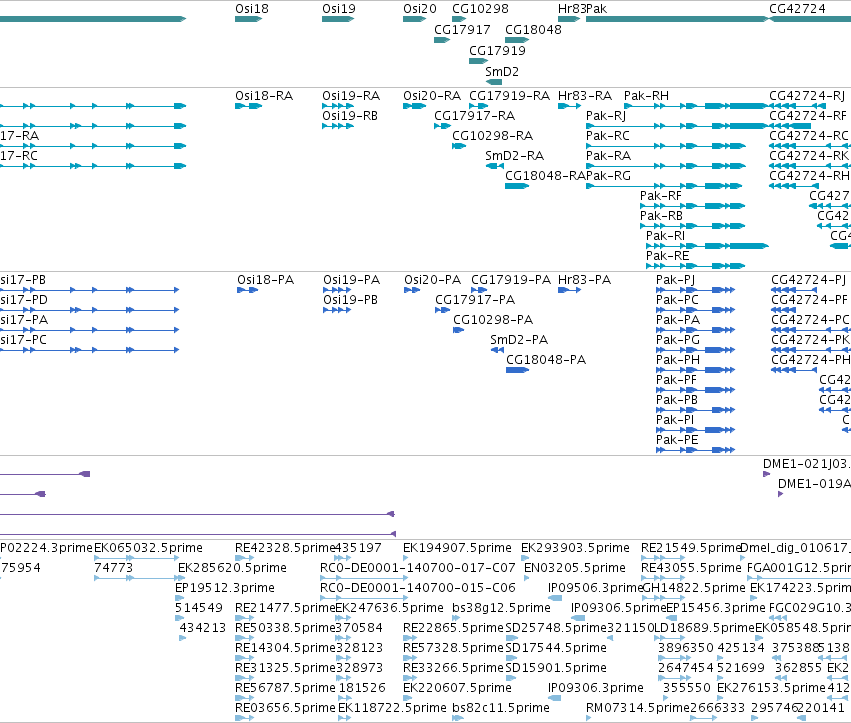The height and width of the screenshot is (723, 851).
Task: Select the SmD2-RA transcript label
Action: tap(514, 156)
